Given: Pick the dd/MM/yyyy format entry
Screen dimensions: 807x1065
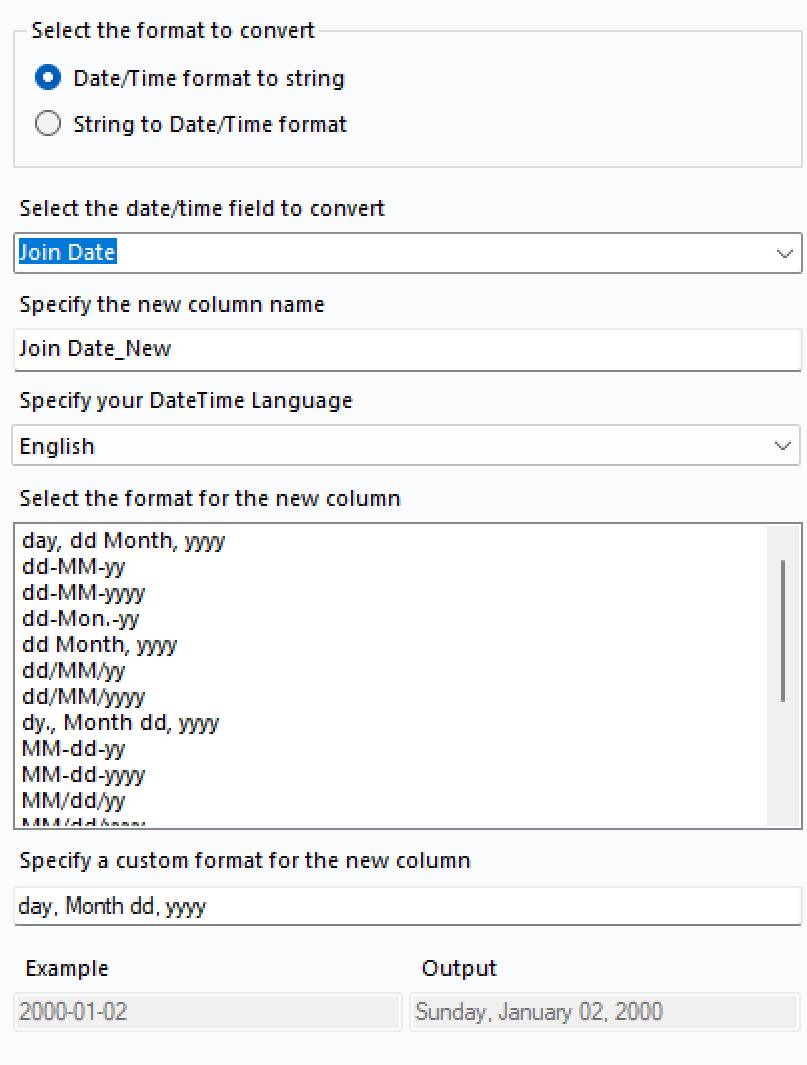Looking at the screenshot, I should click(83, 697).
